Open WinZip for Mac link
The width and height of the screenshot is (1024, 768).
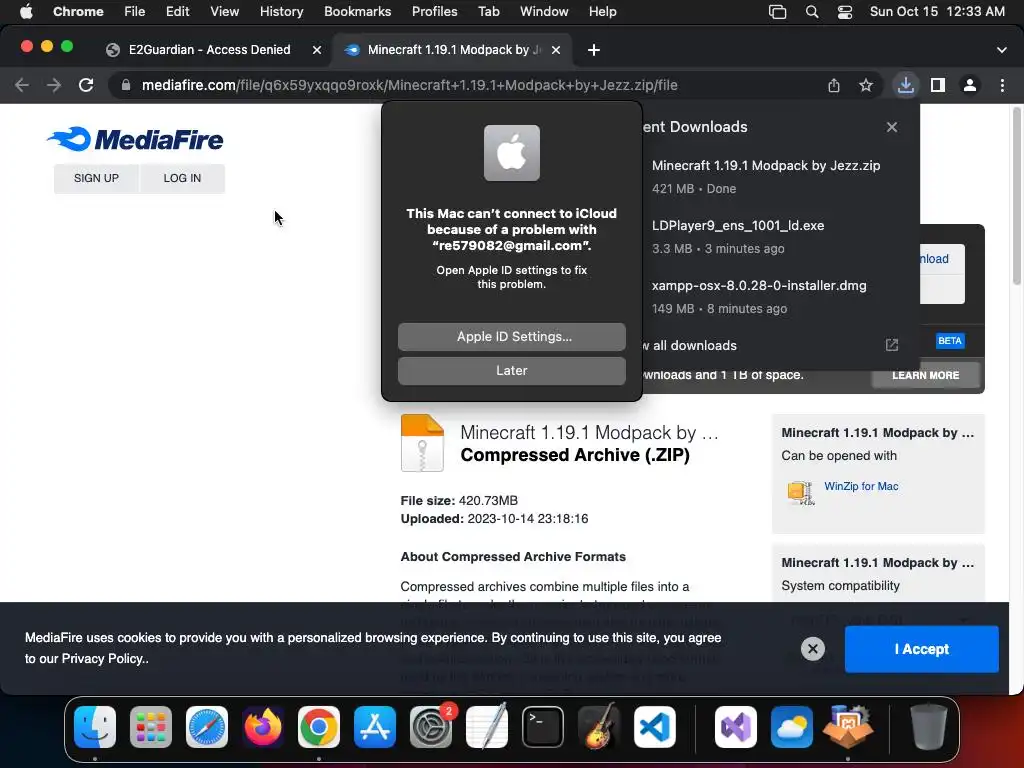point(861,487)
